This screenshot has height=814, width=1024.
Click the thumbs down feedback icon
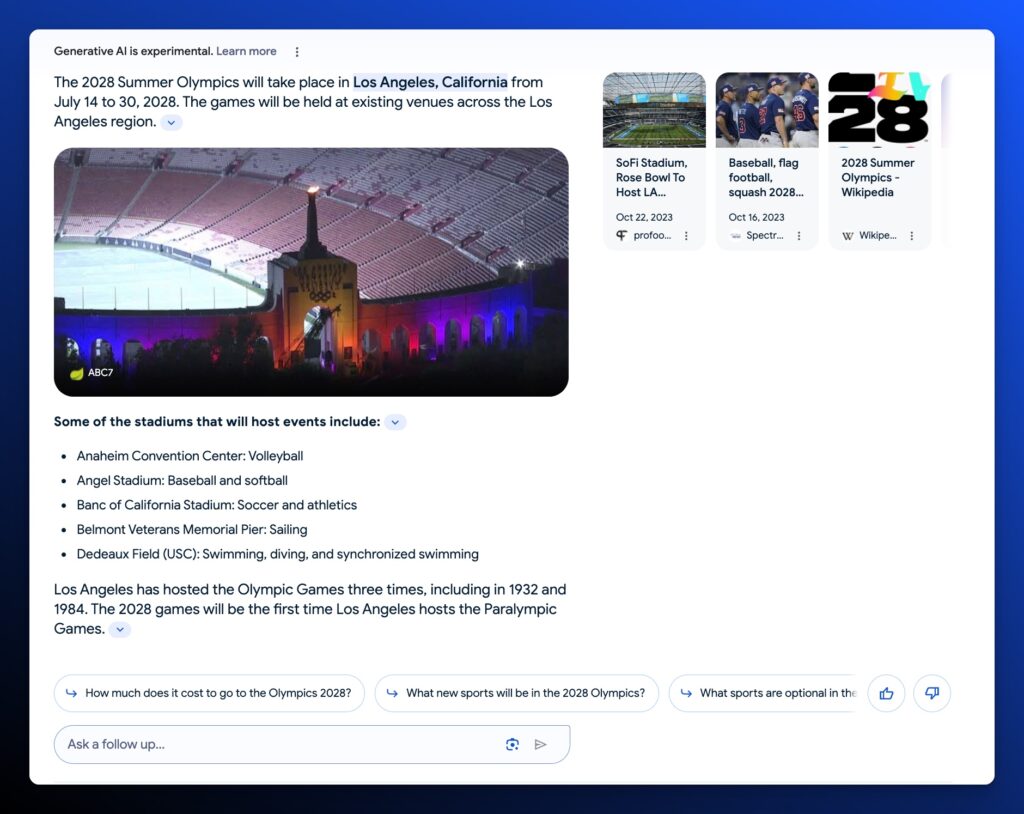pos(932,693)
